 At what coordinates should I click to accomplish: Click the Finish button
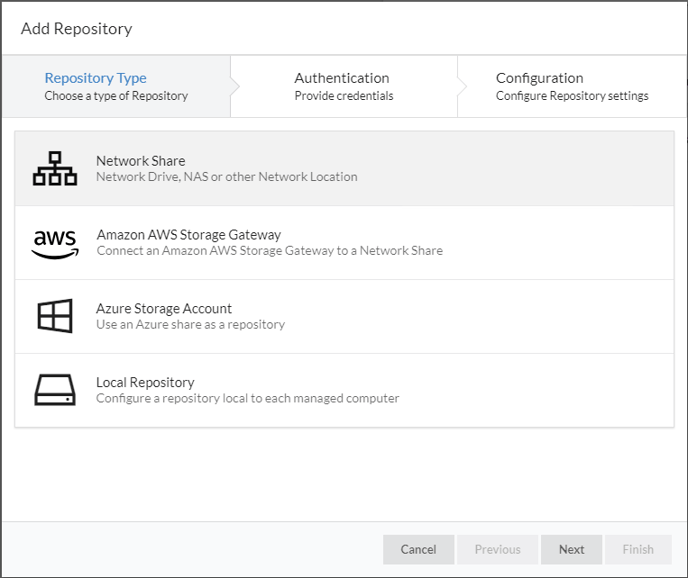638,549
